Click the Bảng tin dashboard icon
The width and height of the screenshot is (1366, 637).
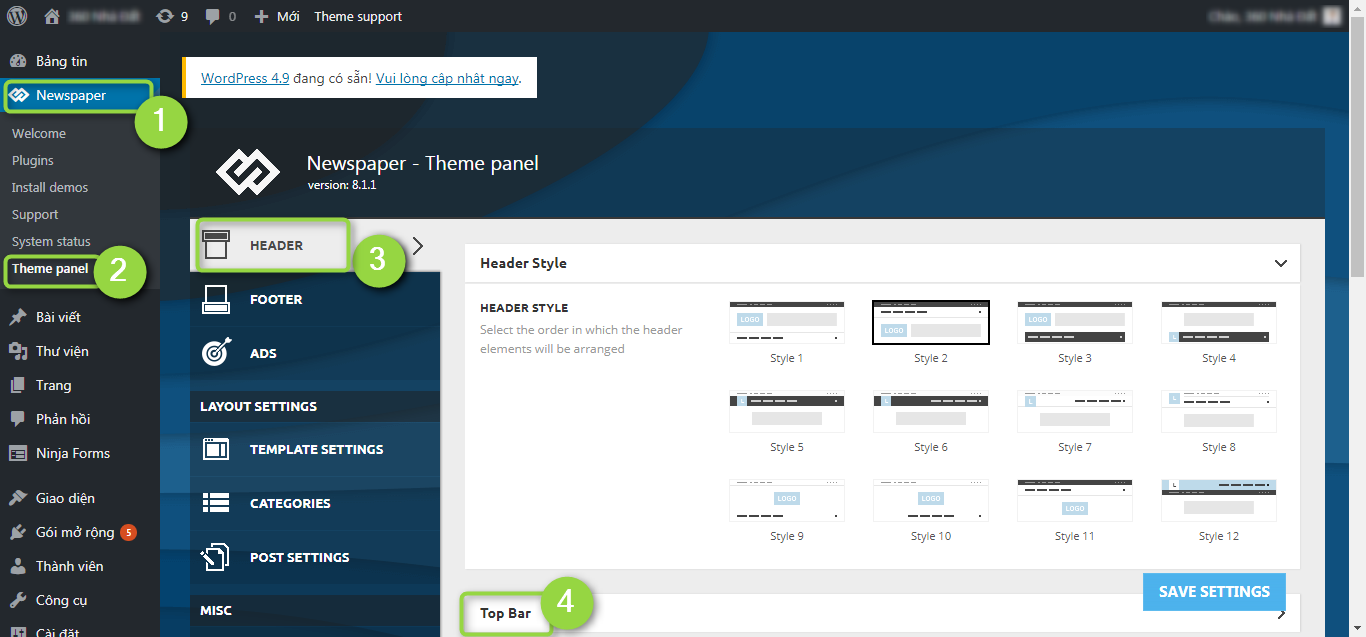coord(18,61)
